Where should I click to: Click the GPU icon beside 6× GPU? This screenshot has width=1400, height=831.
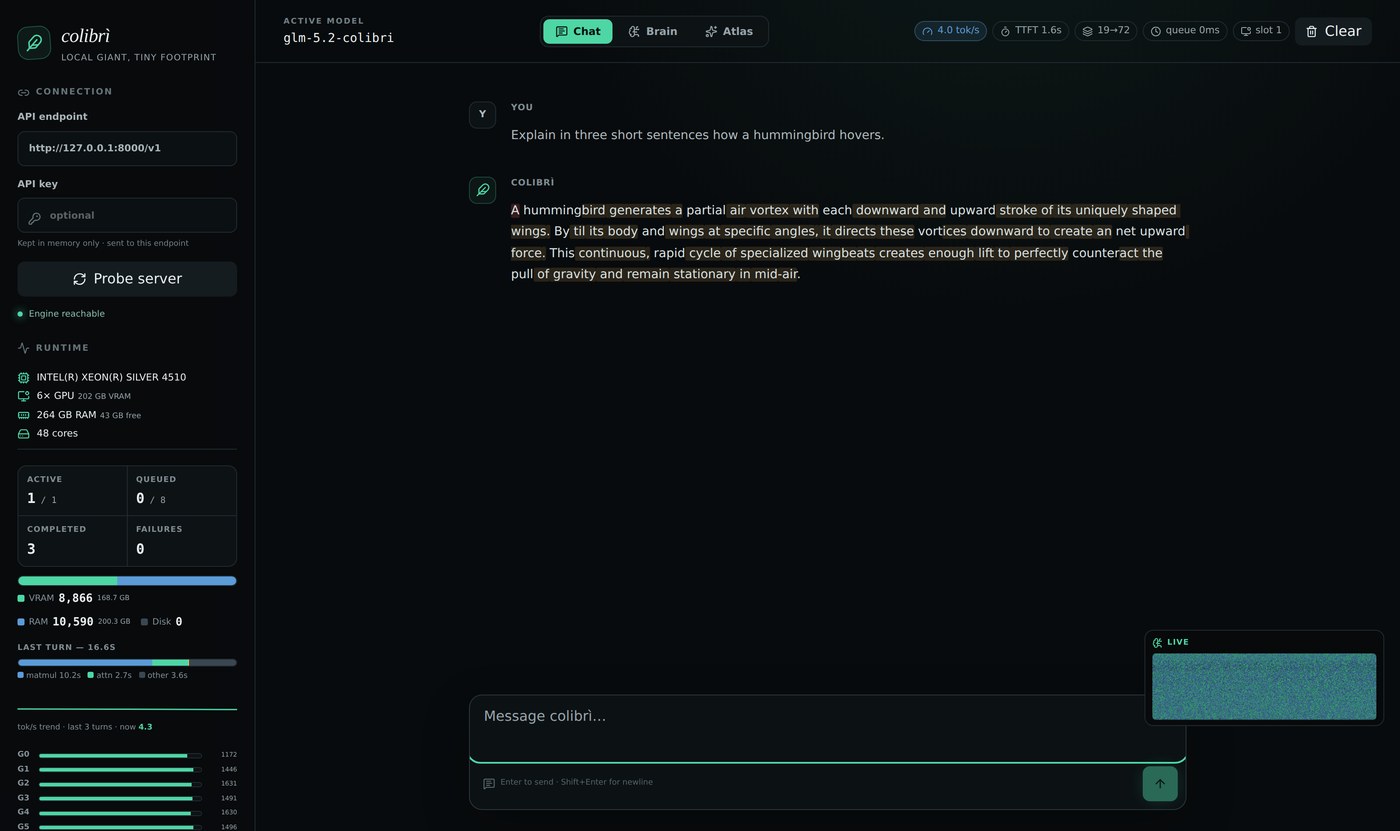point(24,396)
